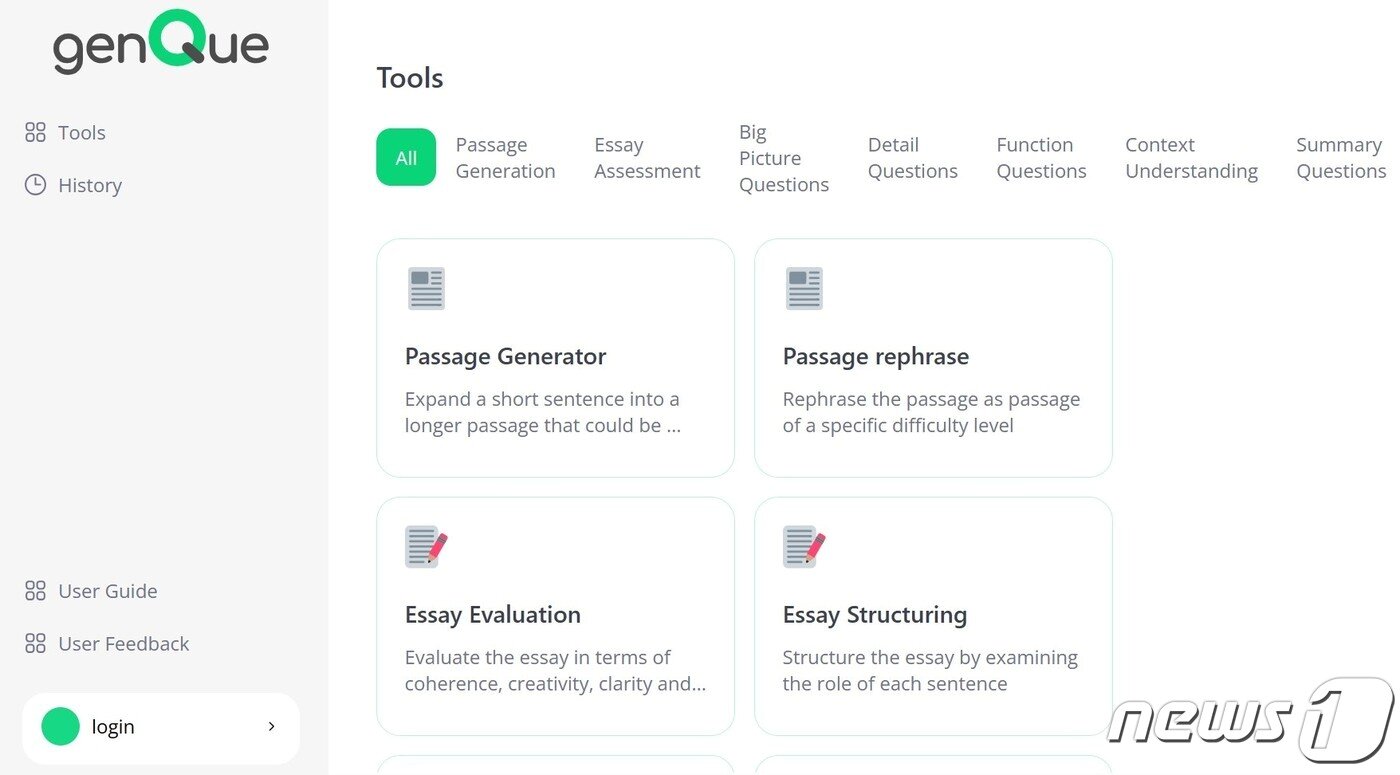1400x775 pixels.
Task: Choose the Function Questions tab
Action: point(1041,158)
